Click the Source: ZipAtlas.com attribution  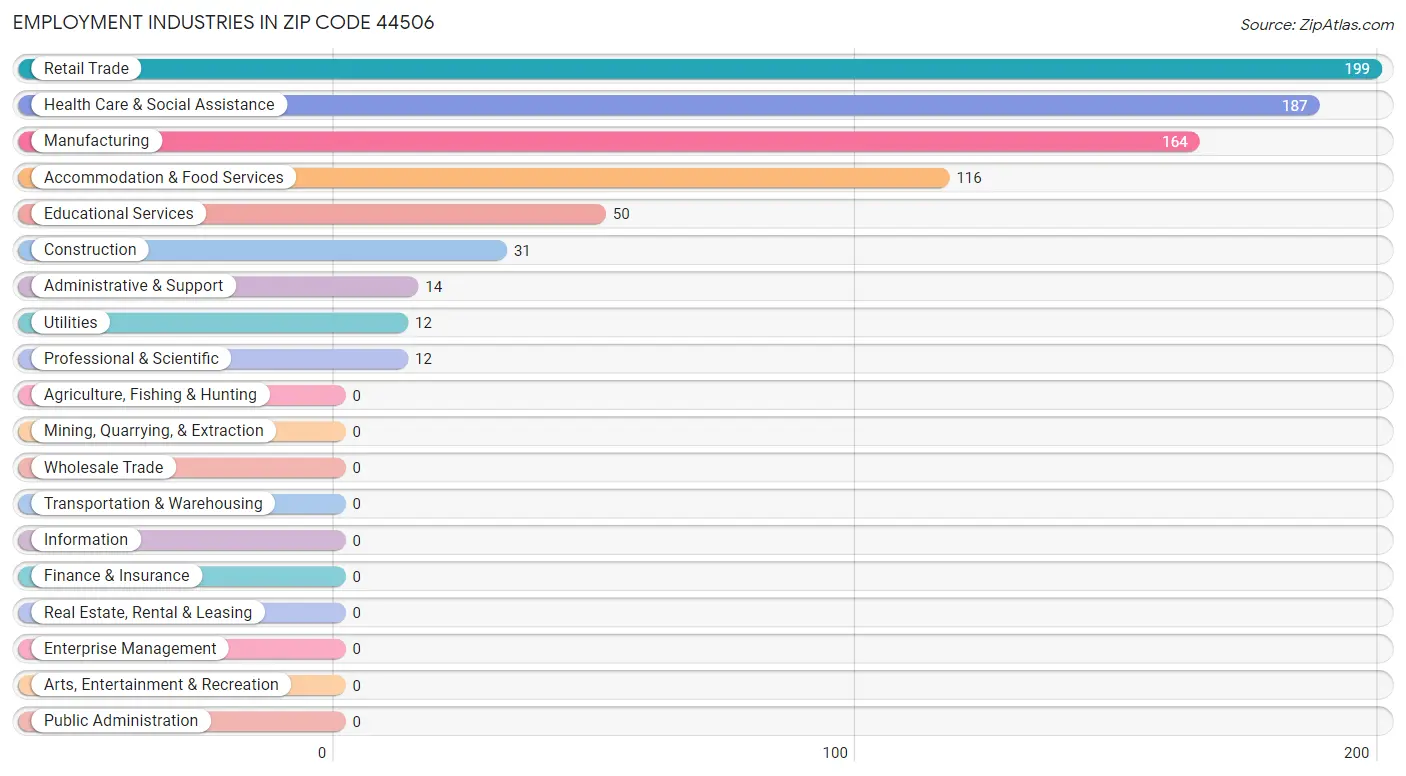click(x=1317, y=25)
